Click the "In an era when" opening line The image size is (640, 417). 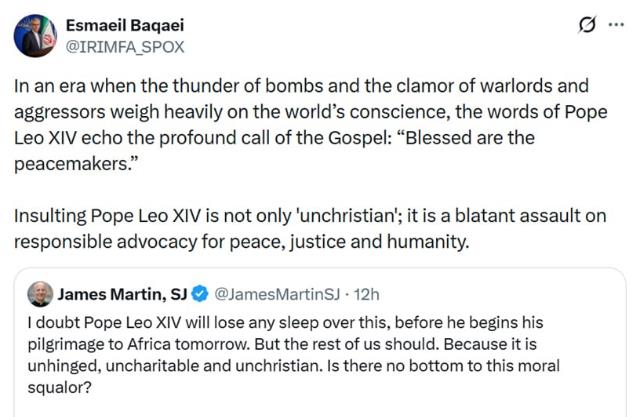300,85
